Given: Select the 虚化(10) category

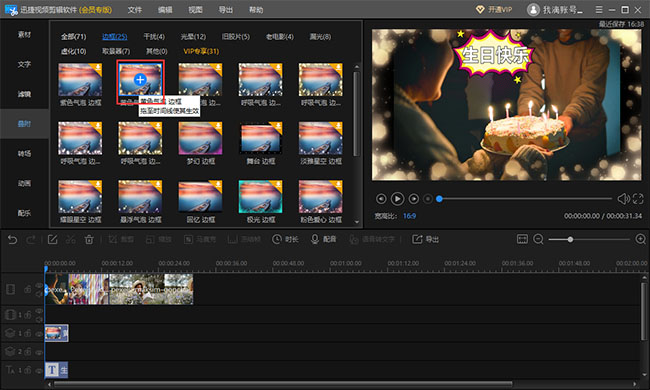Looking at the screenshot, I should [73, 51].
